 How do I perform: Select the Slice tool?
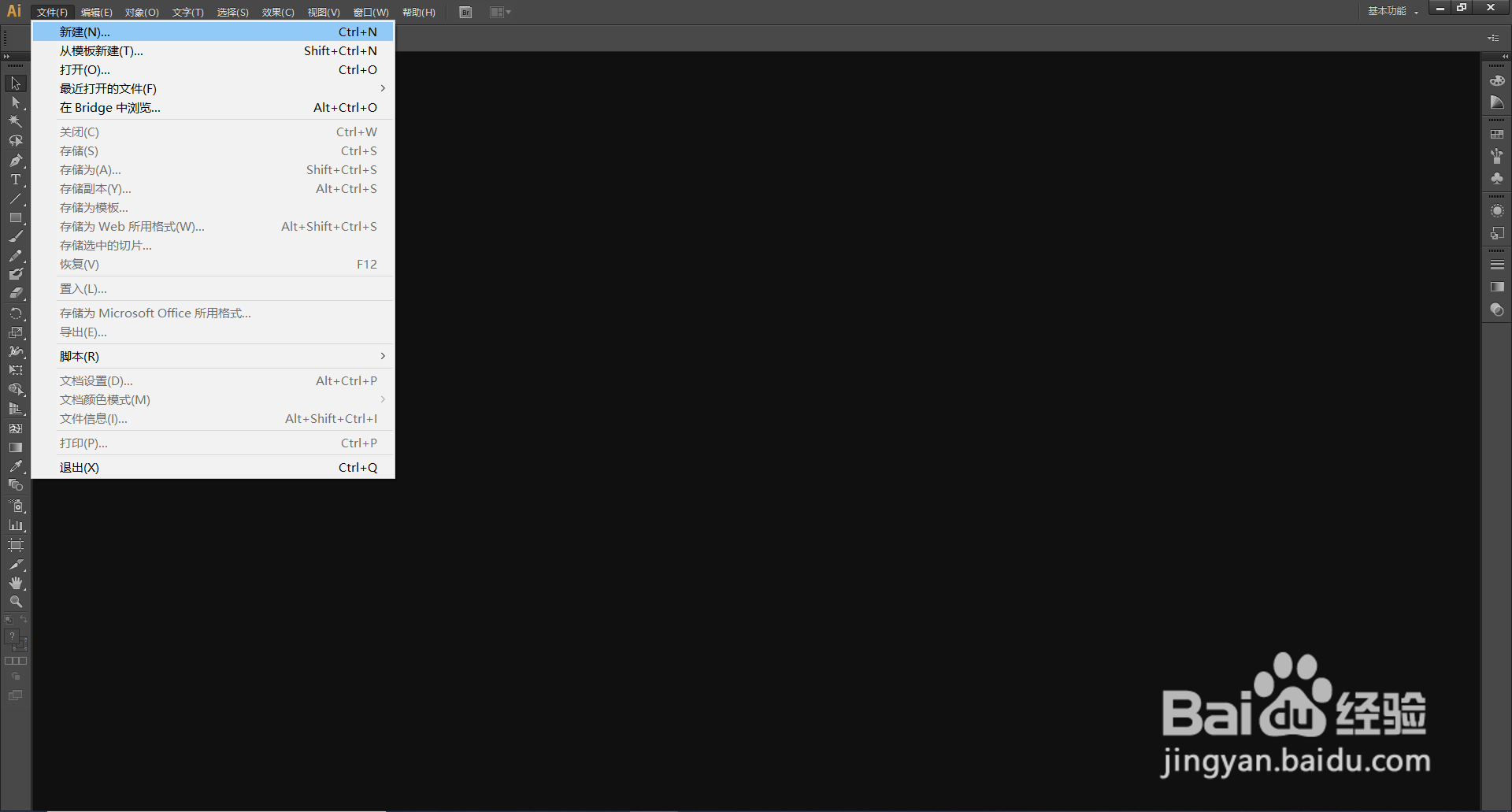16,564
